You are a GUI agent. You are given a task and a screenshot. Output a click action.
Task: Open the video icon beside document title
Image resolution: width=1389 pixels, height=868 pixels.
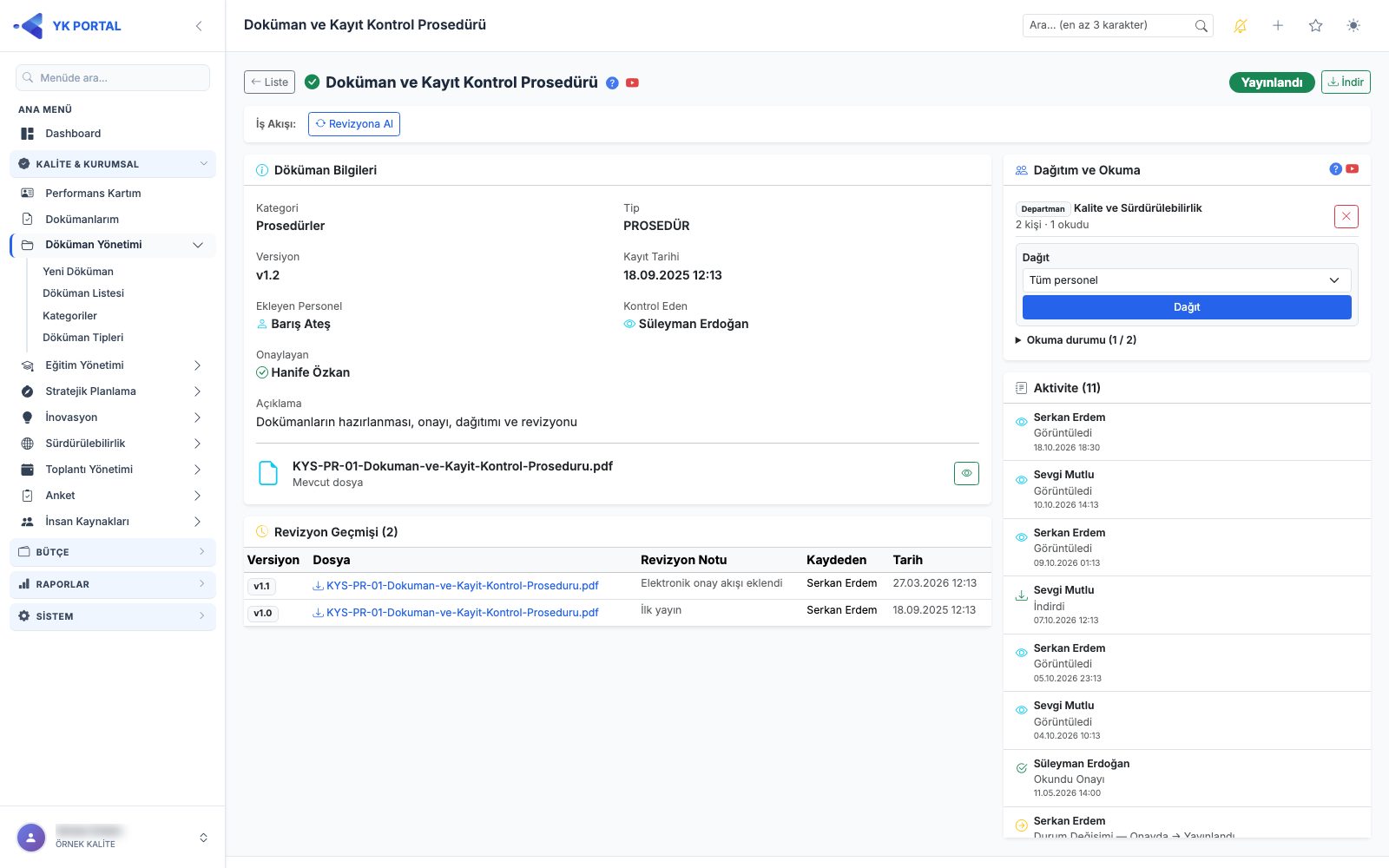click(632, 83)
